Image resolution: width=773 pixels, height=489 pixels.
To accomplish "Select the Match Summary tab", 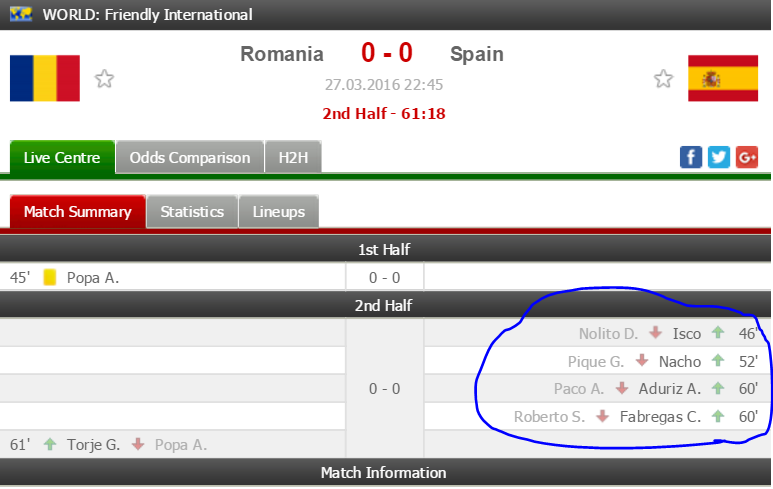I will (78, 212).
